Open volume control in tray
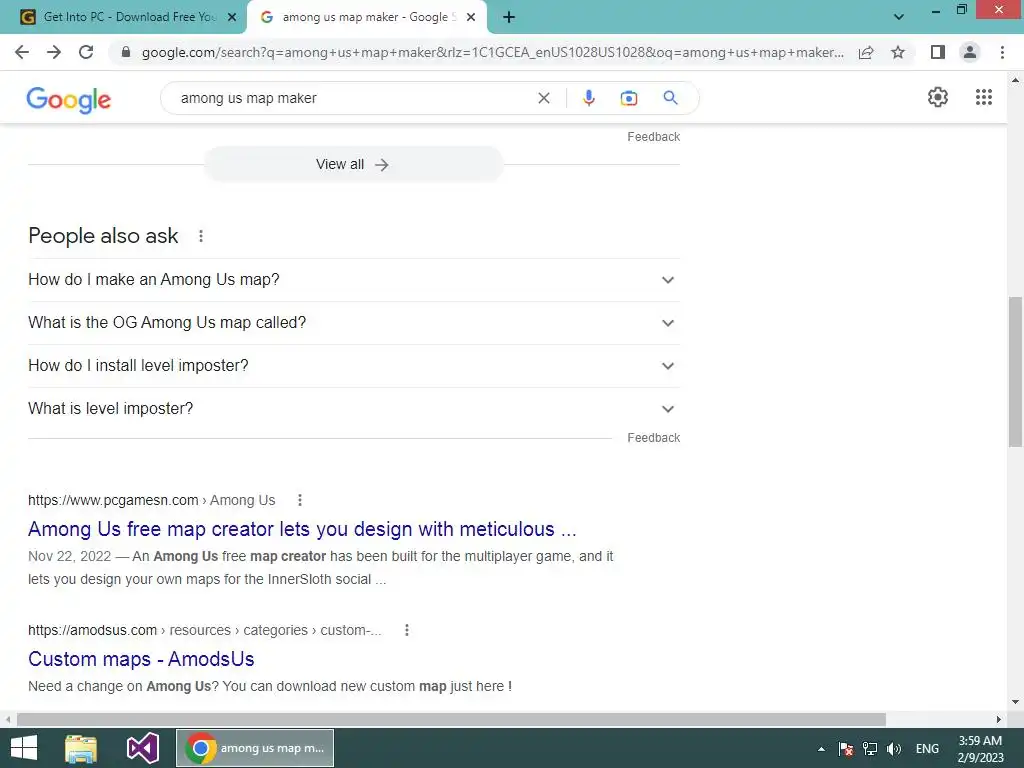 pyautogui.click(x=894, y=749)
